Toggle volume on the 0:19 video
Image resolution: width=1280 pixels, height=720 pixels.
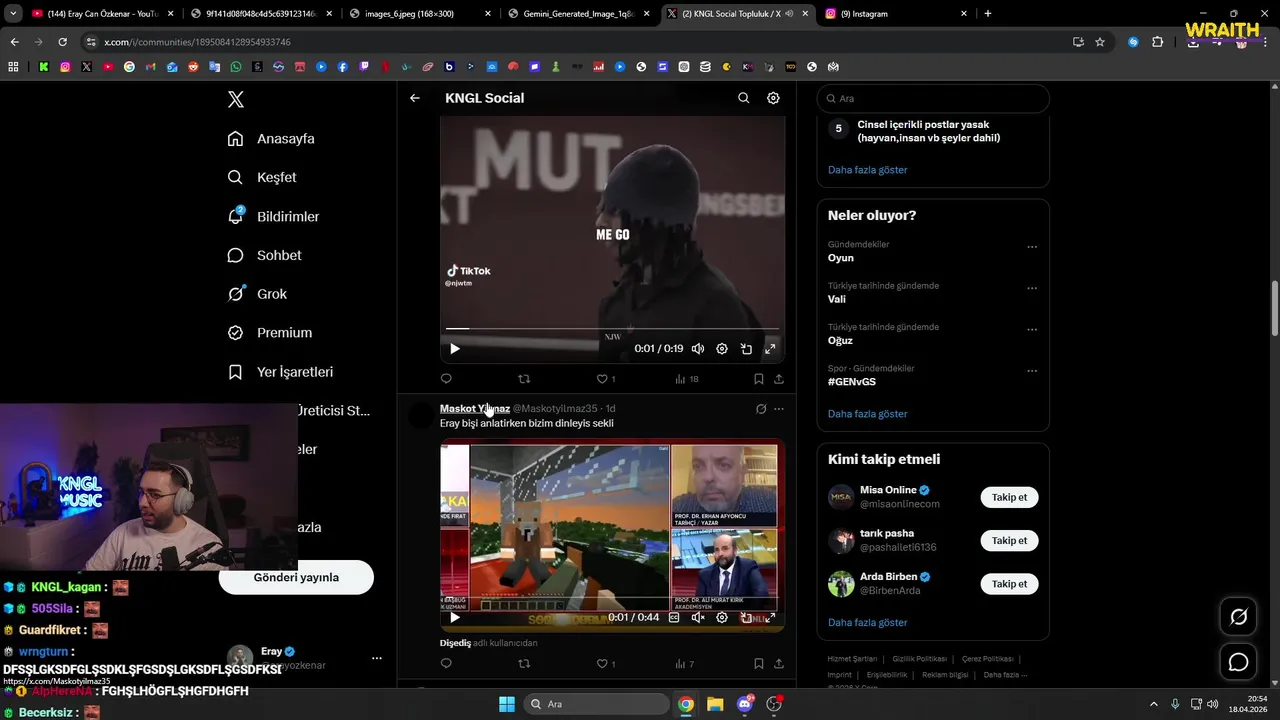(698, 349)
